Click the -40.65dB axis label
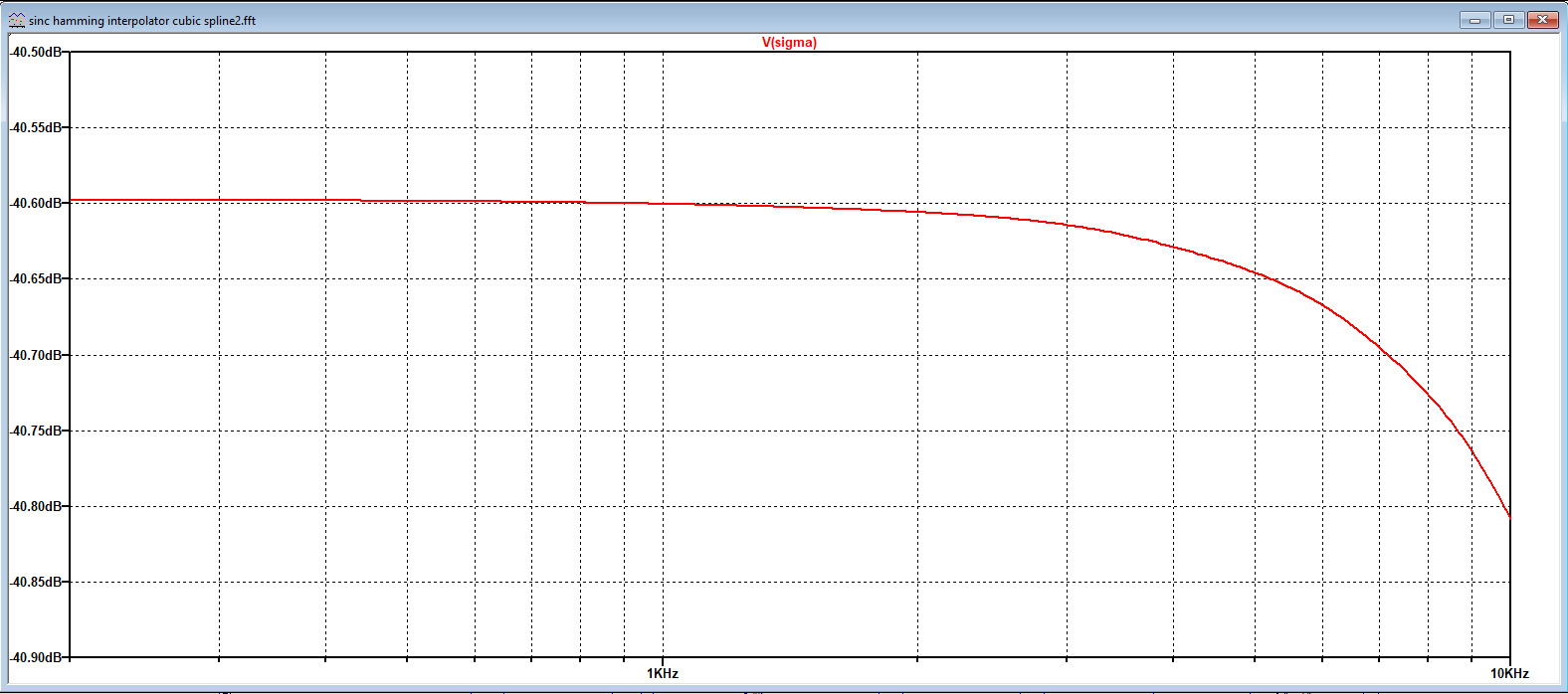Viewport: 1568px width, 694px height. click(36, 278)
